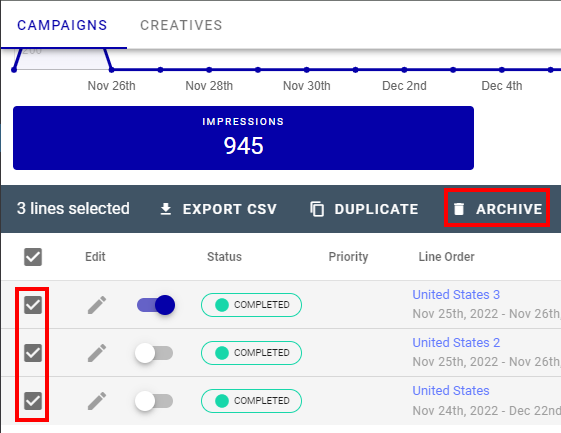Click pencil icon for United States line

[x=97, y=401]
